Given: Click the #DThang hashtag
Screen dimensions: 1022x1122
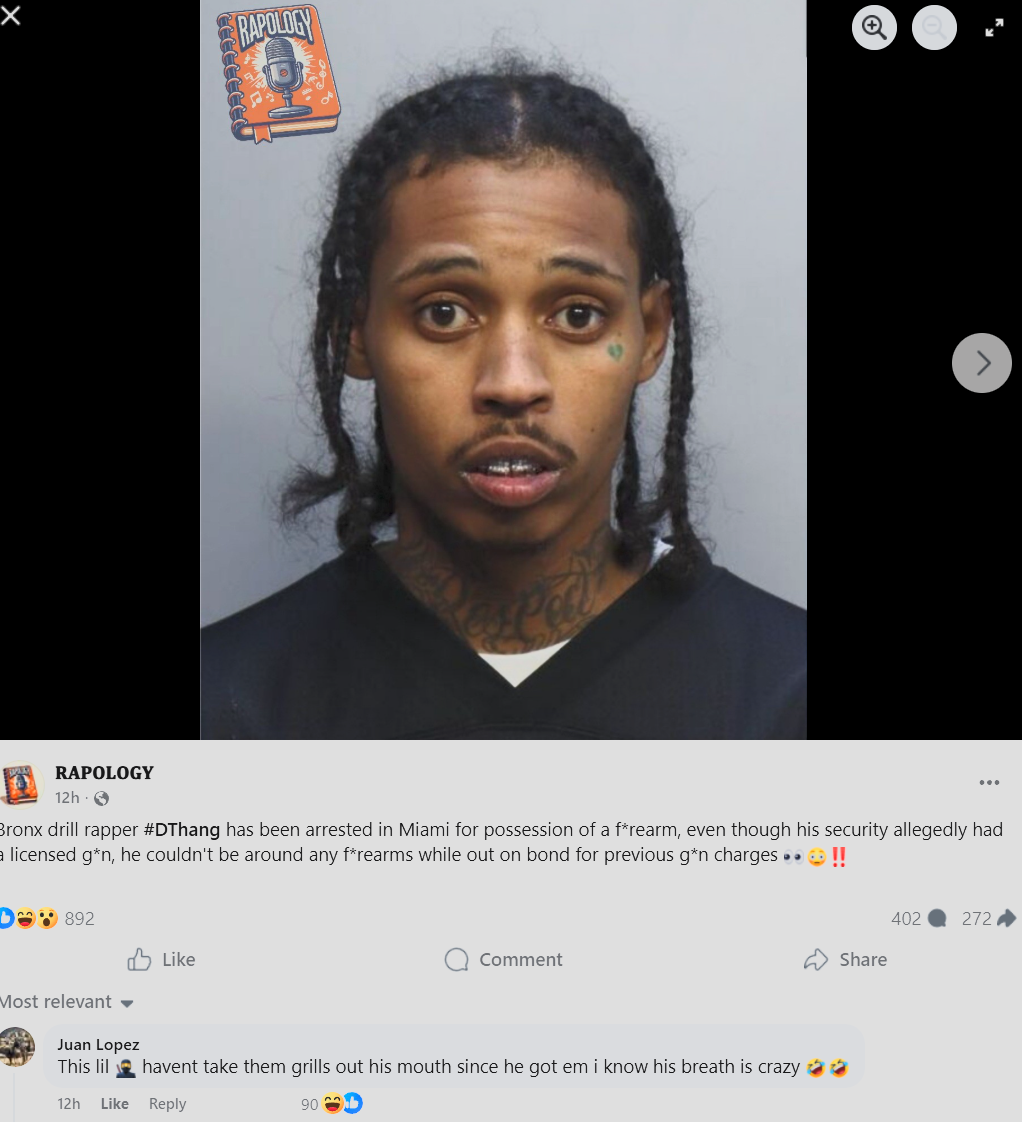Looking at the screenshot, I should pos(182,829).
